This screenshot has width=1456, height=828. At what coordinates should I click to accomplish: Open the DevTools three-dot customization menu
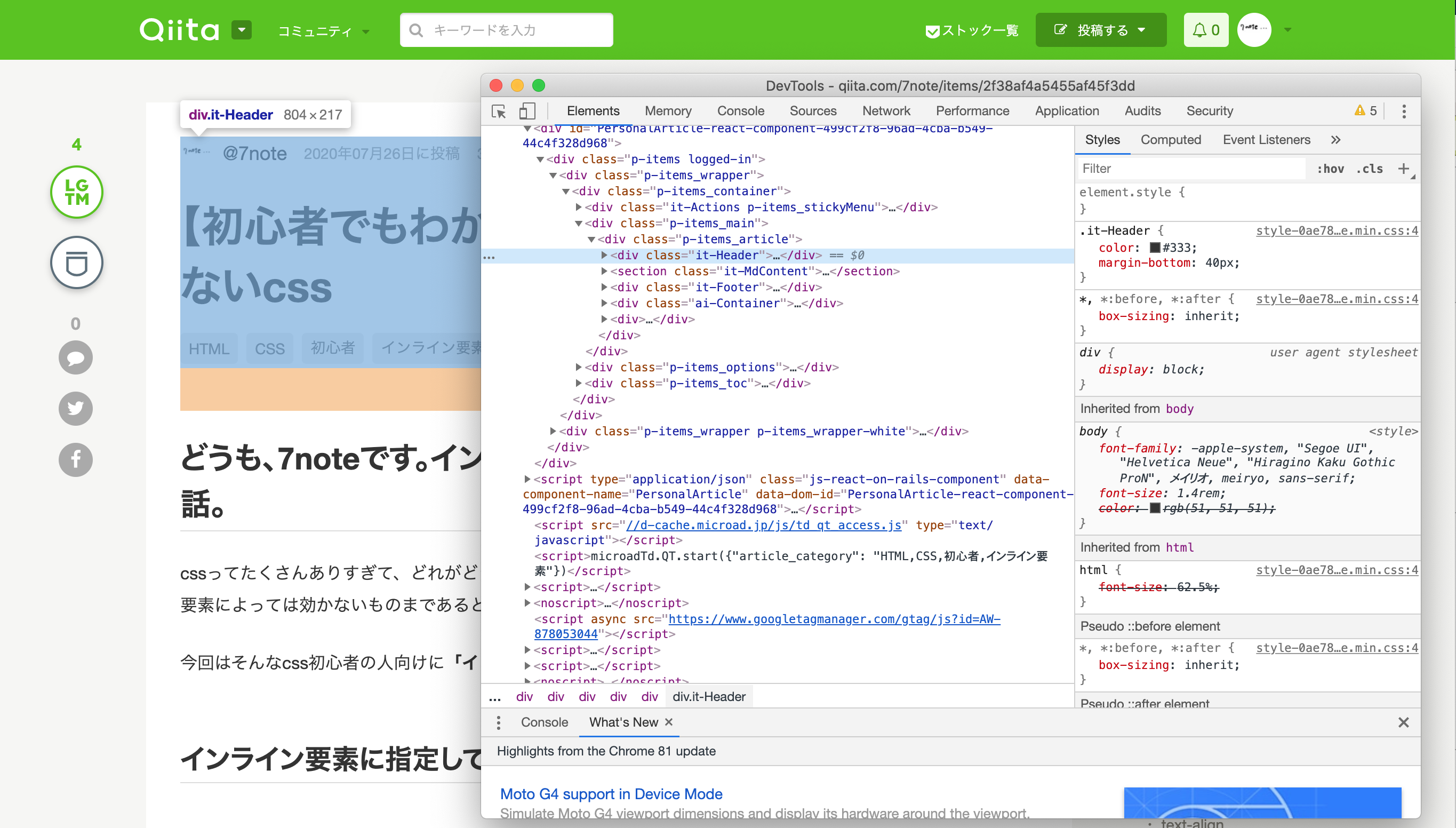1404,112
